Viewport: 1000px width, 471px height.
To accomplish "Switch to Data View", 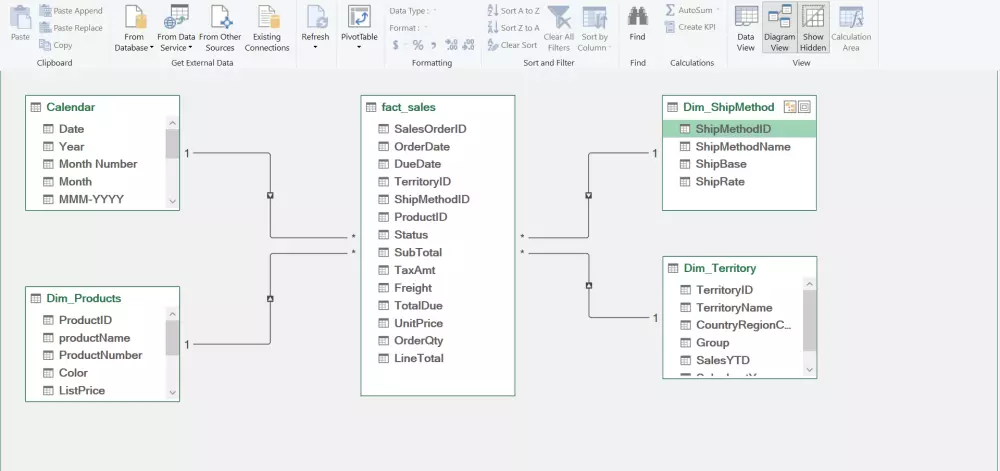I will click(746, 27).
